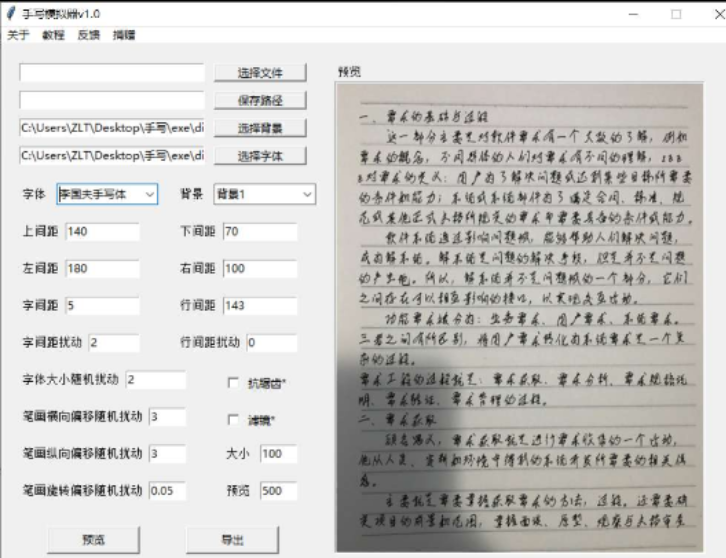
Task: Open the 教程 menu
Action: 53,35
